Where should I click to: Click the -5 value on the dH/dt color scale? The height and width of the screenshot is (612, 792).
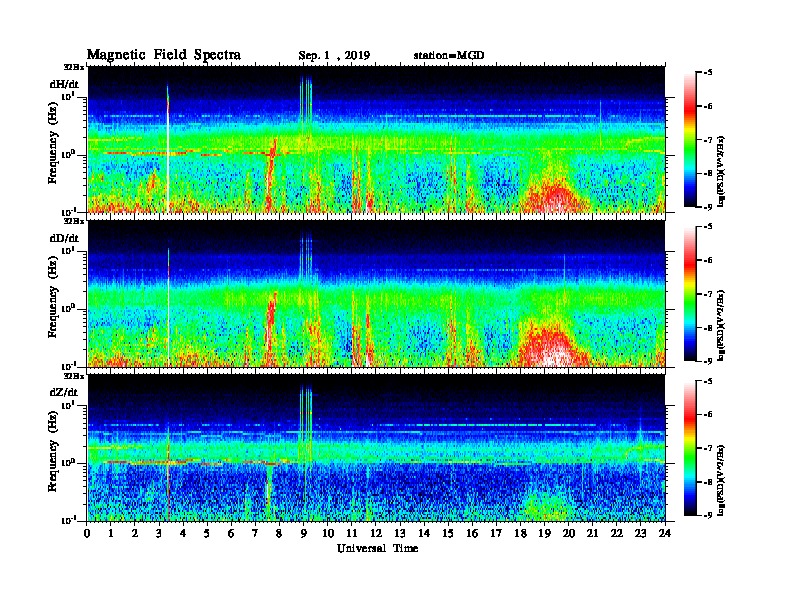708,73
